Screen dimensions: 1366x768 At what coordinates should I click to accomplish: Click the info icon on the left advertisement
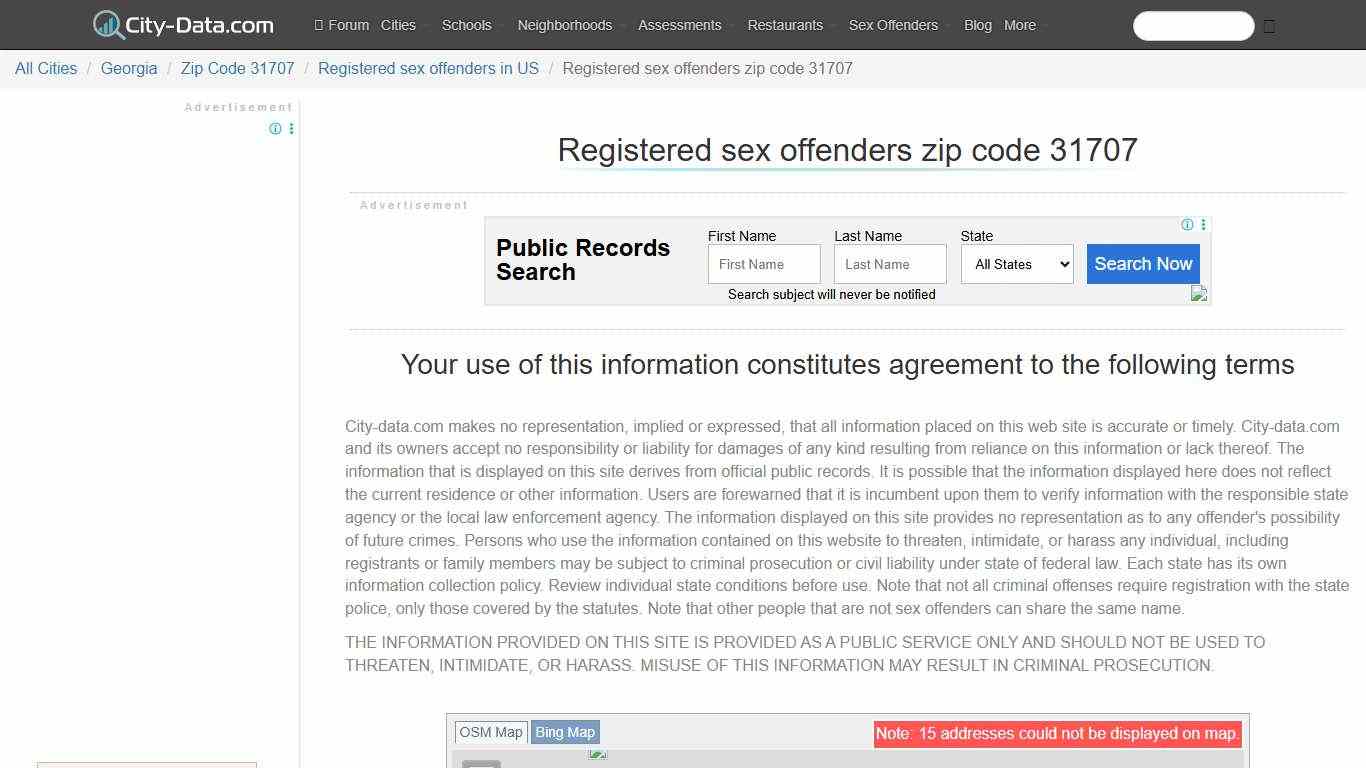click(275, 129)
